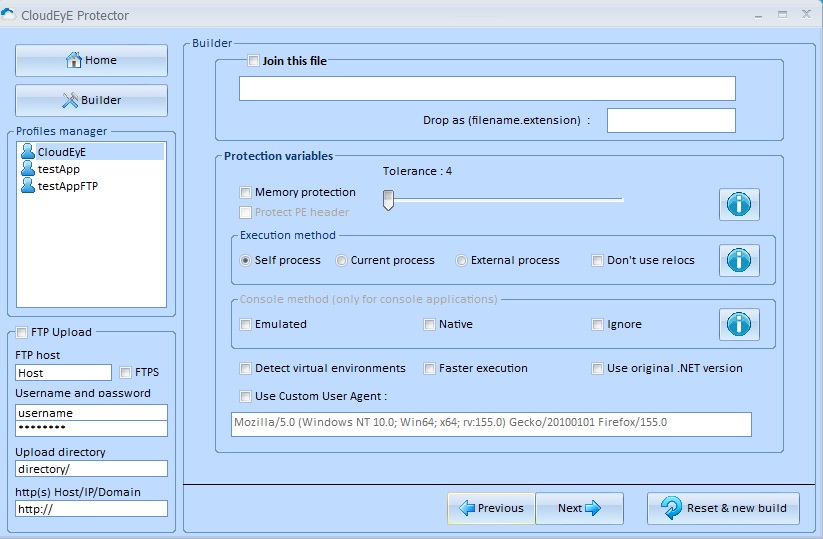Click Reset & new build button
823x539 pixels.
[x=723, y=508]
